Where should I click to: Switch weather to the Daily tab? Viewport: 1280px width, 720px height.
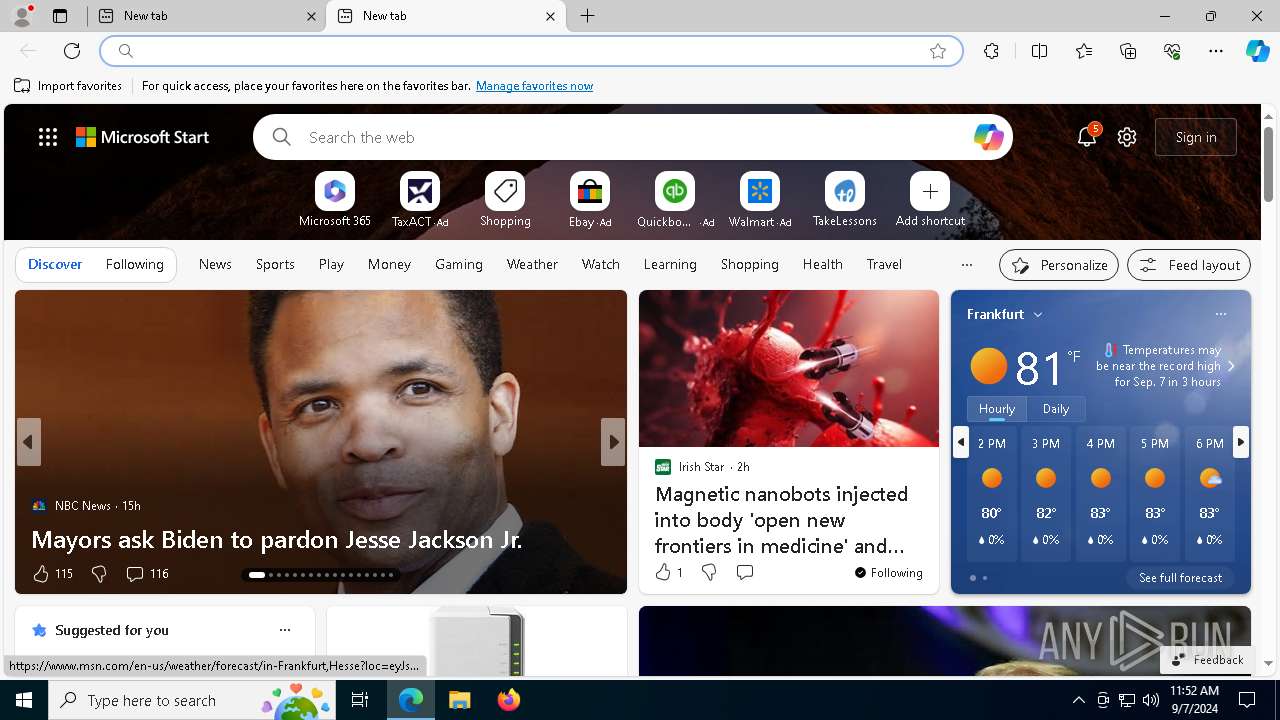[1056, 408]
